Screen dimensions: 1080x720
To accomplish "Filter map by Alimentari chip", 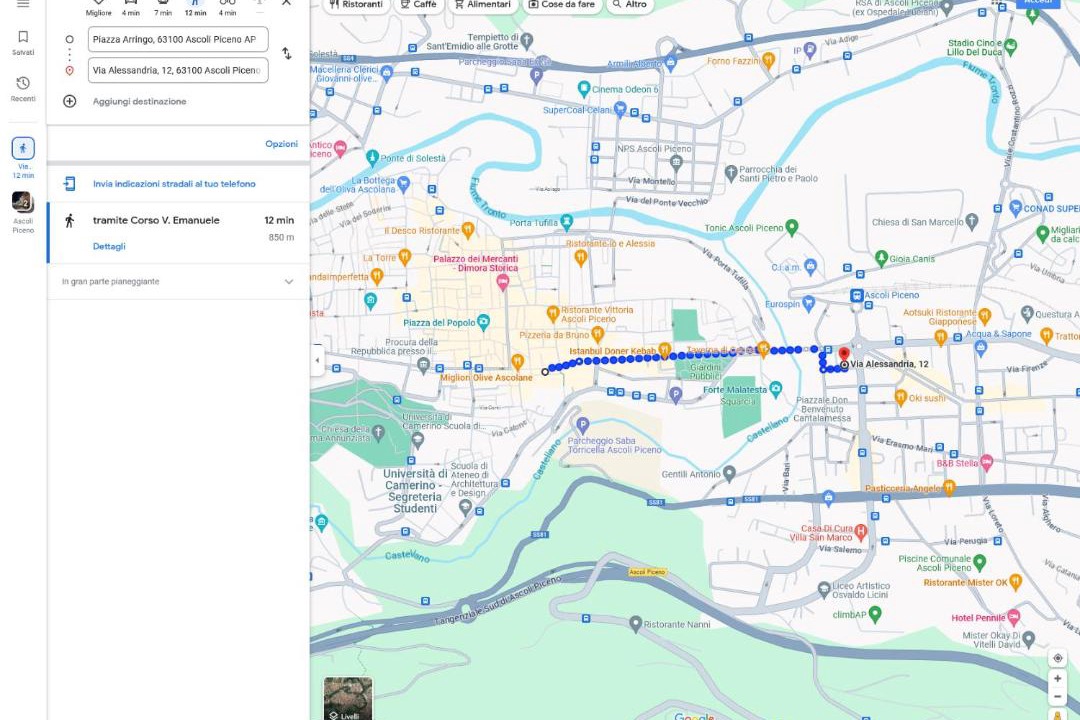I will click(483, 4).
